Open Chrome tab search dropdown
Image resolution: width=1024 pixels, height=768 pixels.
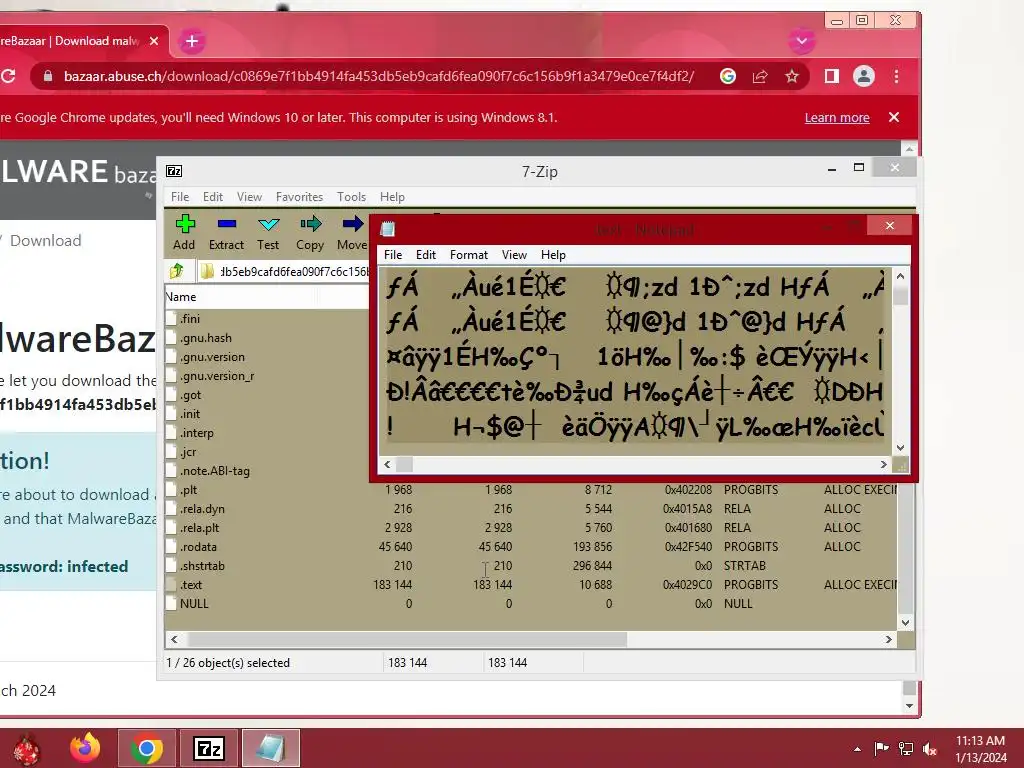pos(802,41)
